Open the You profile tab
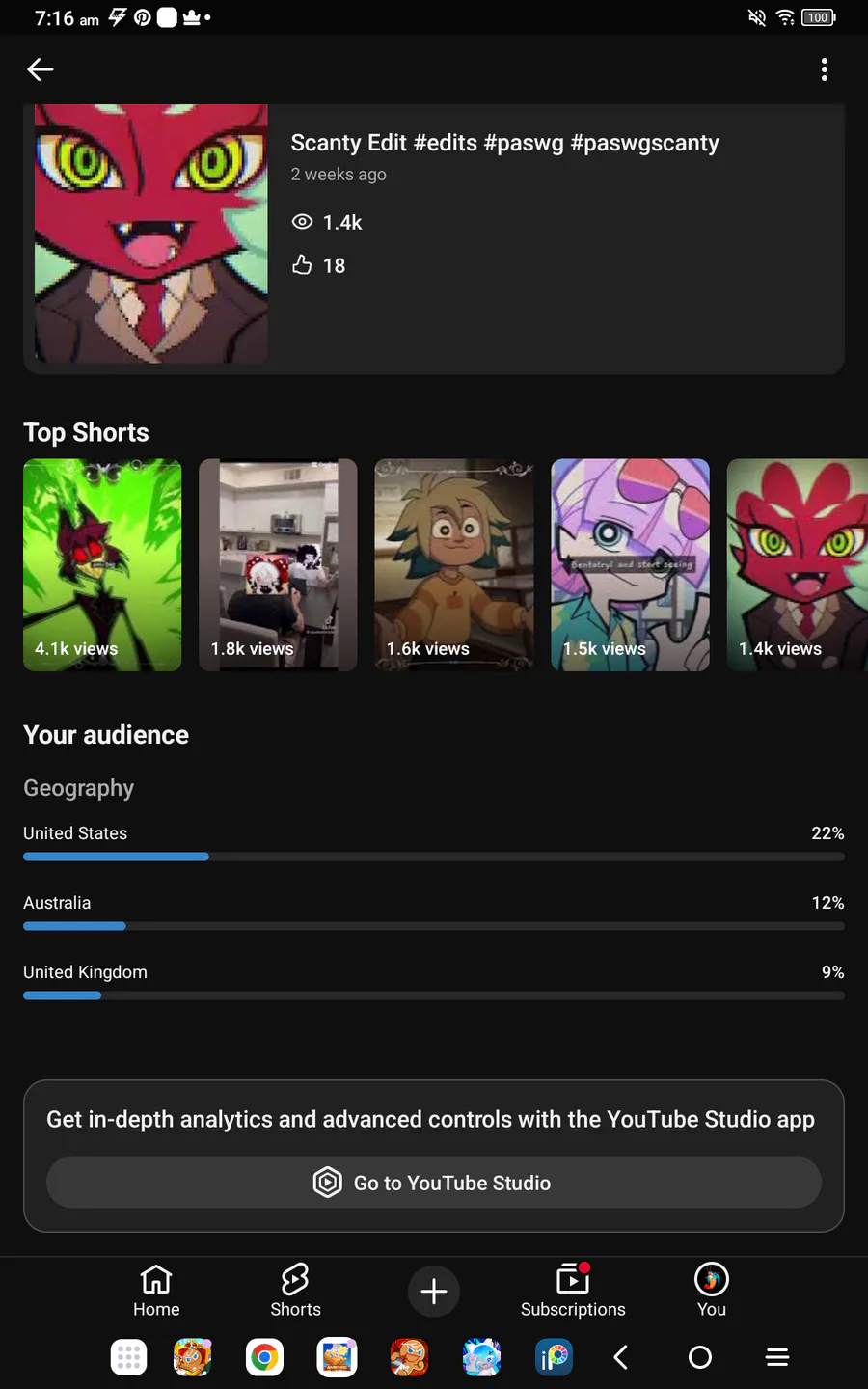 coord(712,1291)
